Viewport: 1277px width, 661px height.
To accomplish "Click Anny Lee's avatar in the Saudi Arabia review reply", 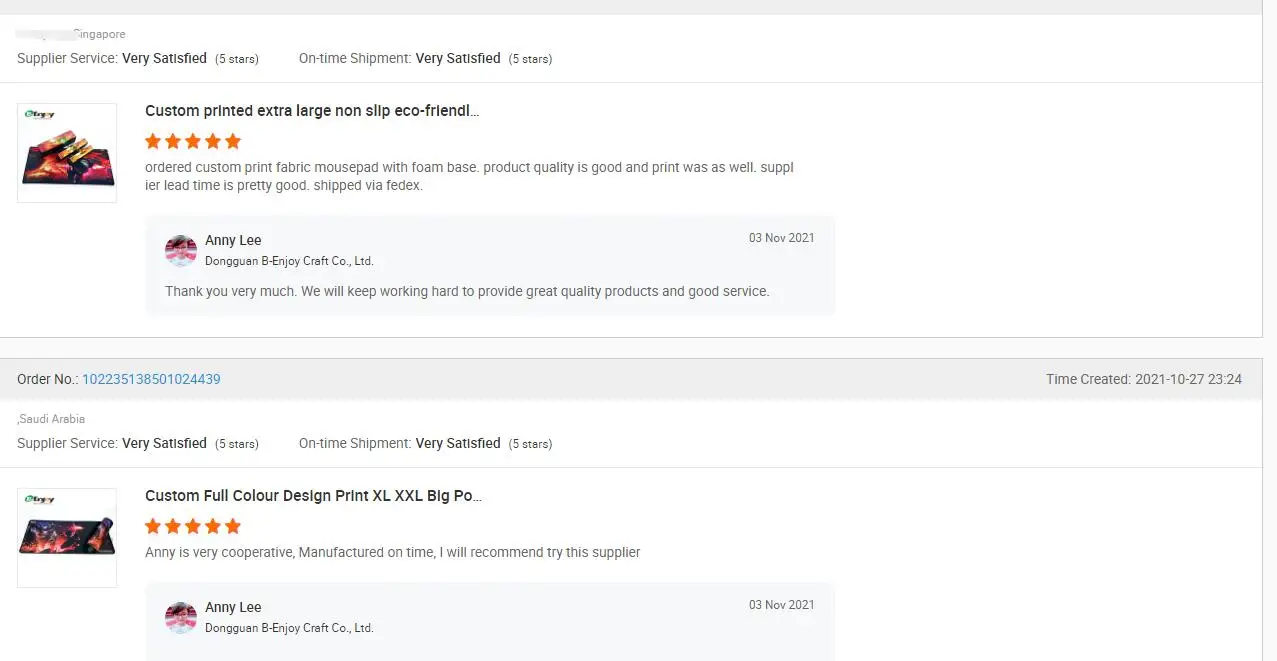I will tap(181, 618).
